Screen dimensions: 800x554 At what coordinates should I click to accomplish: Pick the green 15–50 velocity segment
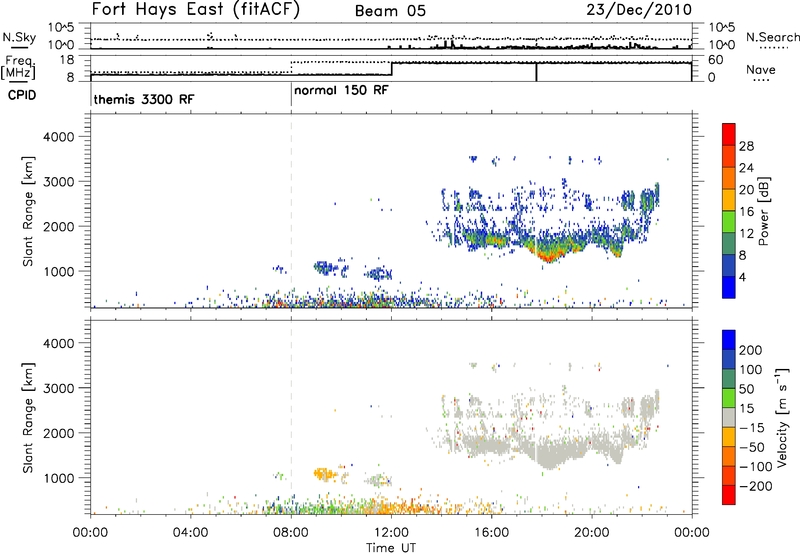coord(729,398)
